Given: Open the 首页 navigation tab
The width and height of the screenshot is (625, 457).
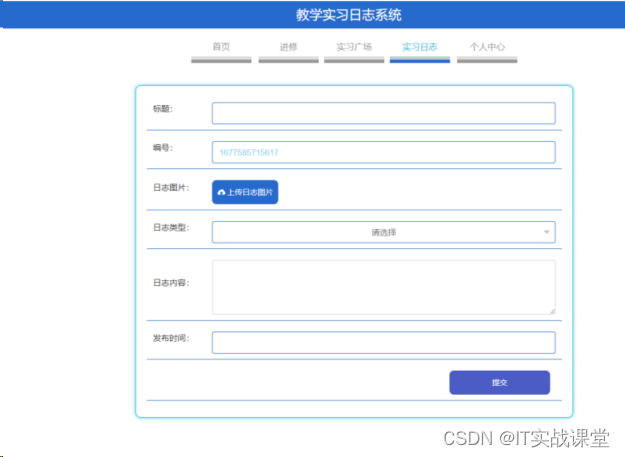Looking at the screenshot, I should click(x=221, y=47).
